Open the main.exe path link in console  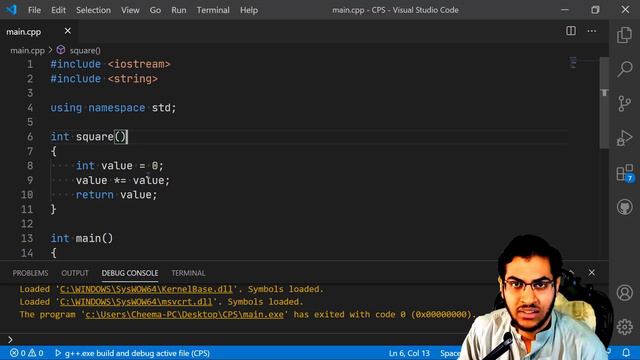click(x=184, y=314)
